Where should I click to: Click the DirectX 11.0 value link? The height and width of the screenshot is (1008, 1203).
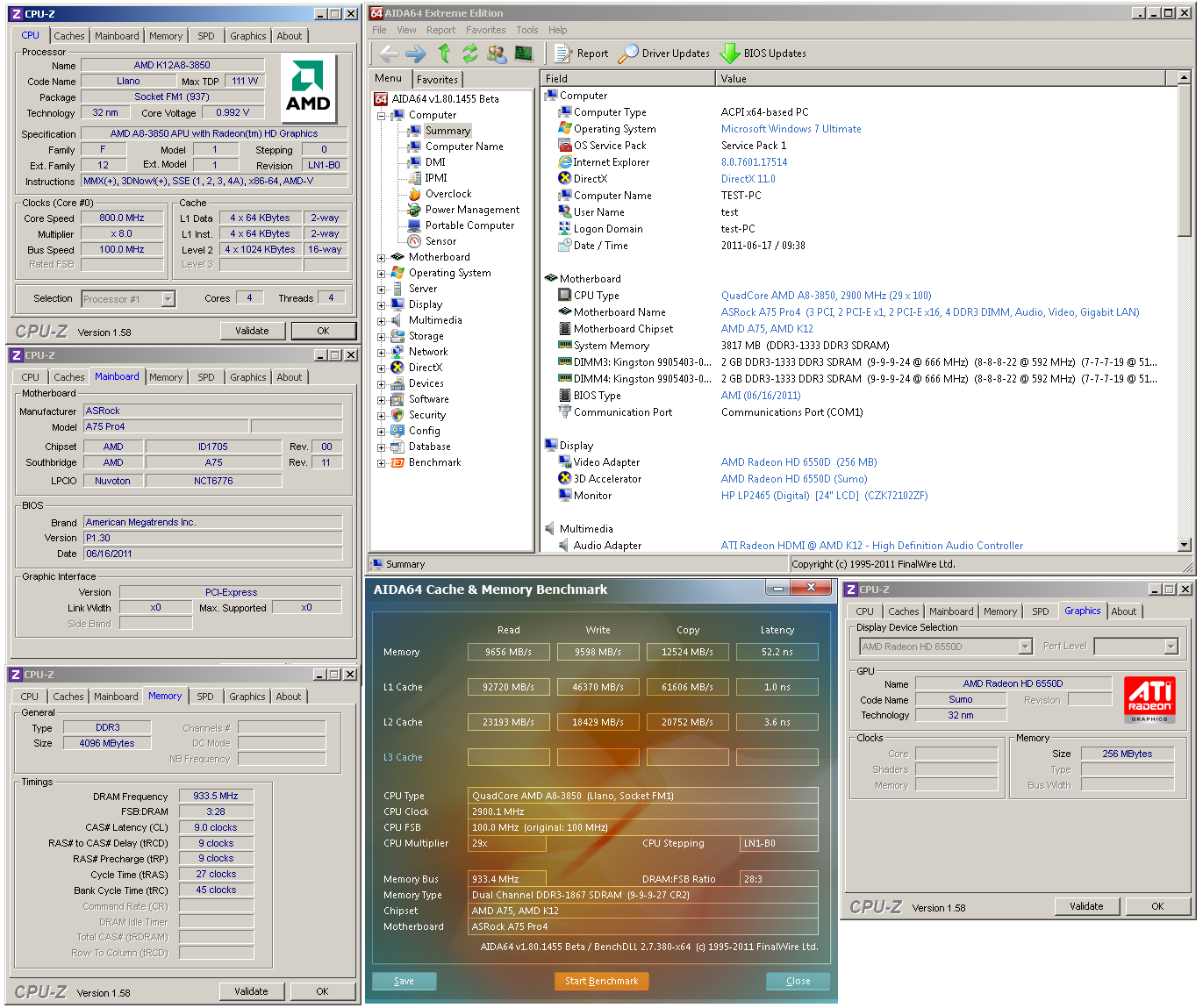(748, 179)
